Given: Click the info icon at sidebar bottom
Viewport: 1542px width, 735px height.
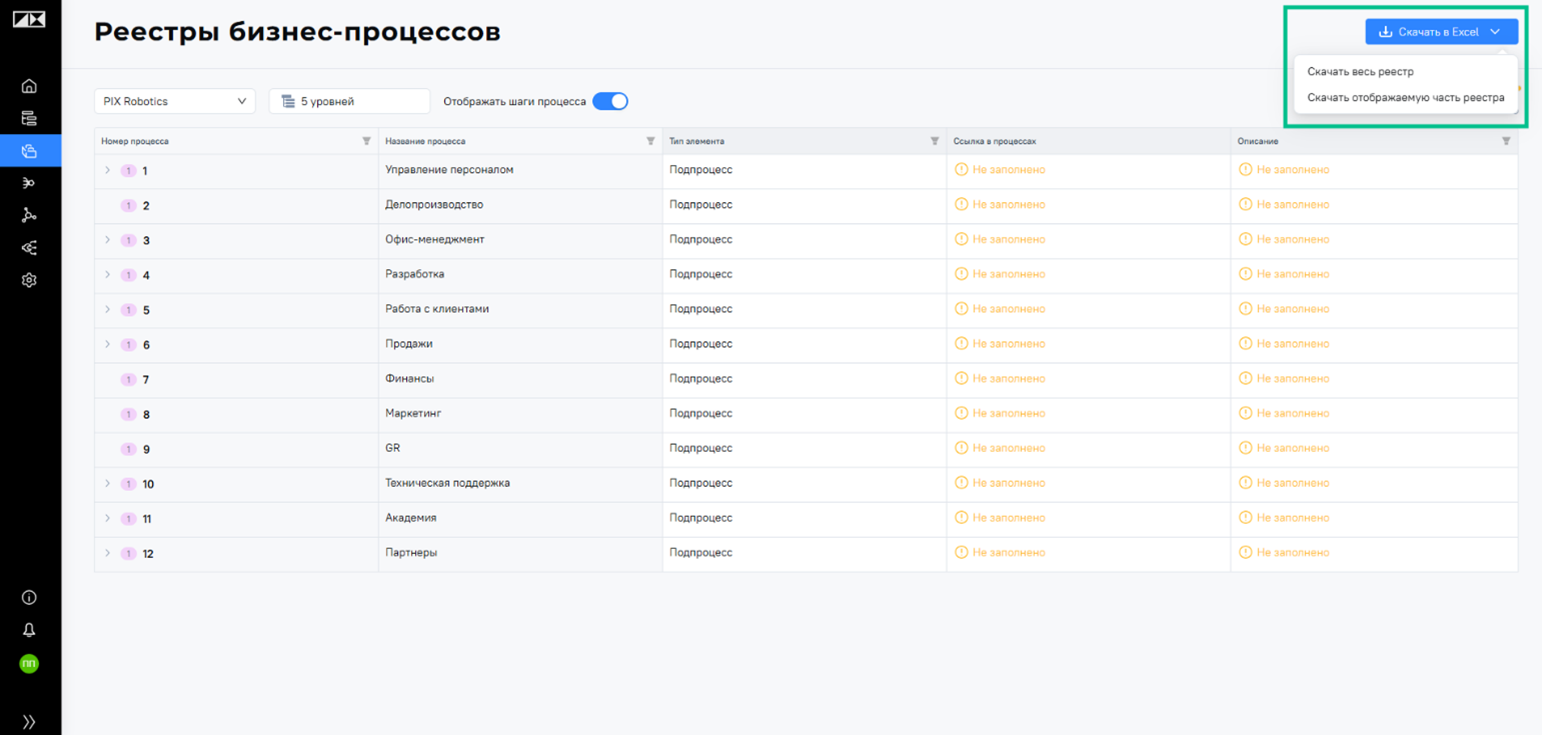Looking at the screenshot, I should coord(29,597).
